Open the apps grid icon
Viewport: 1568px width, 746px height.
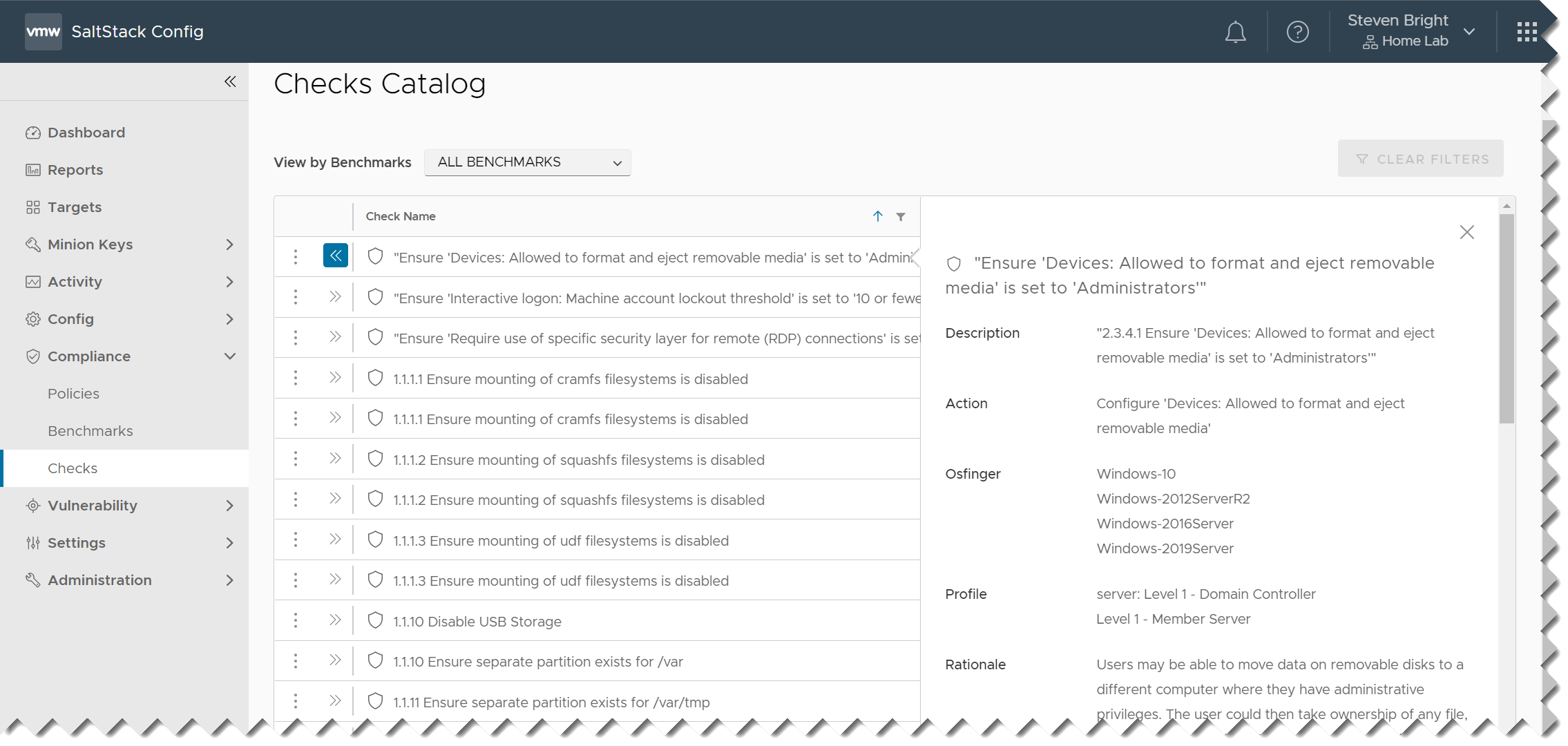tap(1527, 32)
